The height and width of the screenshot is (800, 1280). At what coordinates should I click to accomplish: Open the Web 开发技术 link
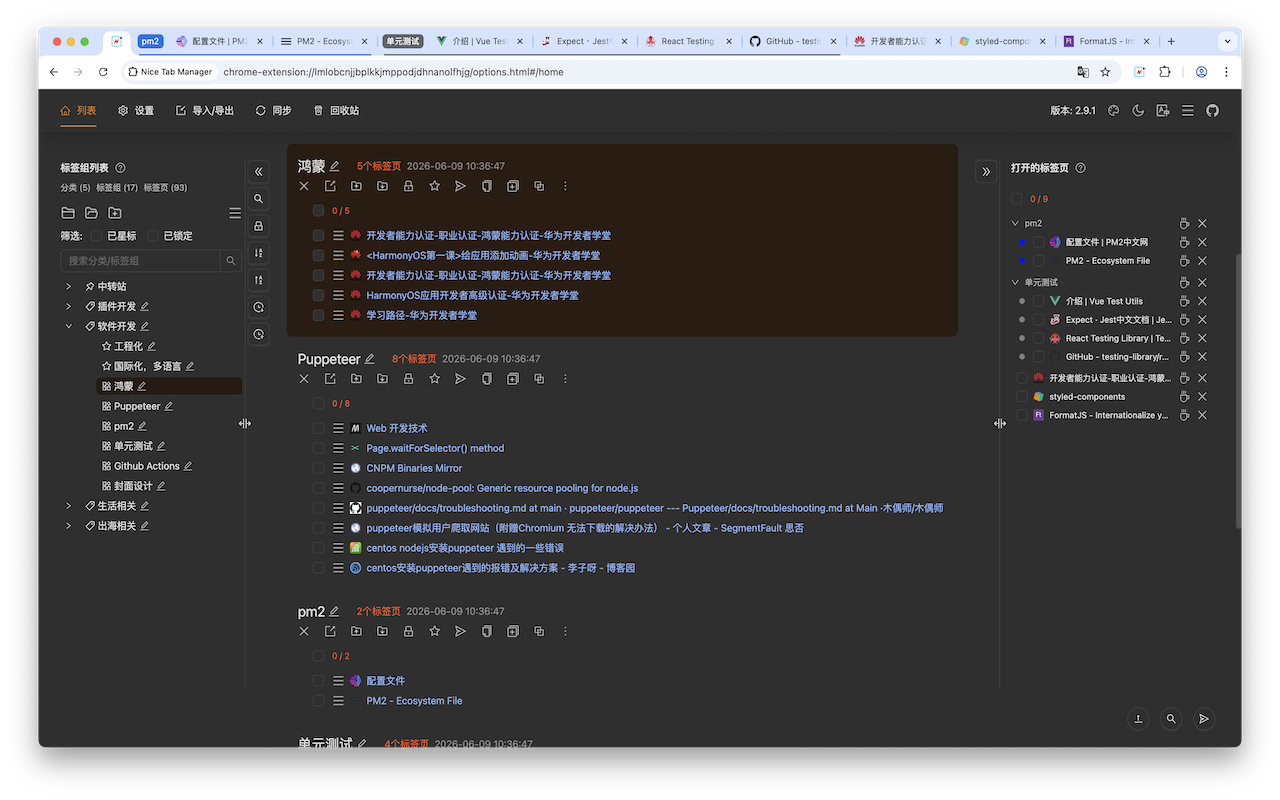(x=397, y=428)
